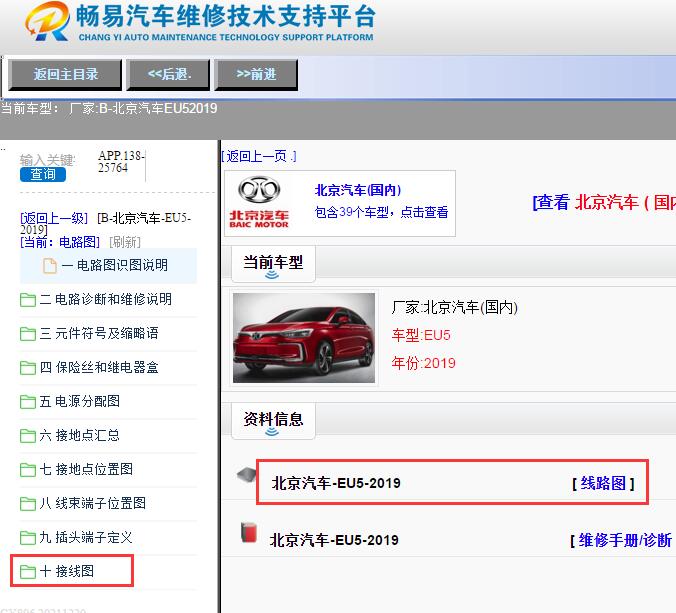Open 返回上一级 link in sidebar
This screenshot has height=613, width=676.
click(x=54, y=218)
